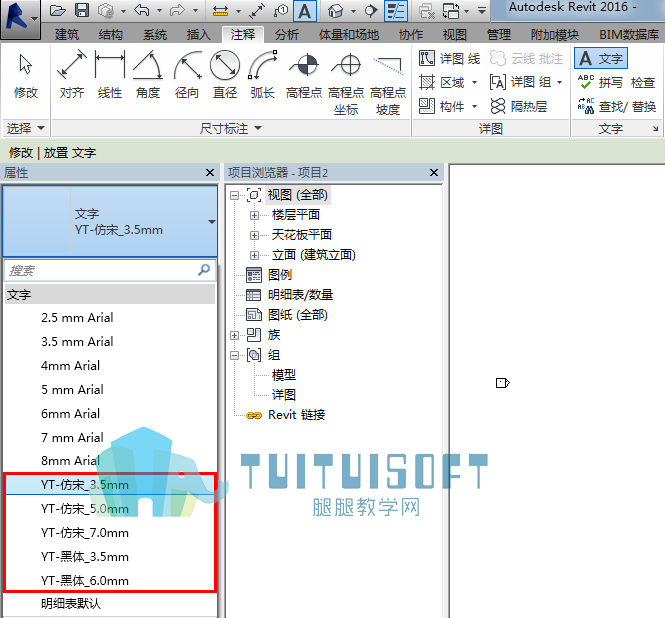The width and height of the screenshot is (665, 618).
Task: Click the 拼写检查 spell check tool
Action: [x=617, y=82]
